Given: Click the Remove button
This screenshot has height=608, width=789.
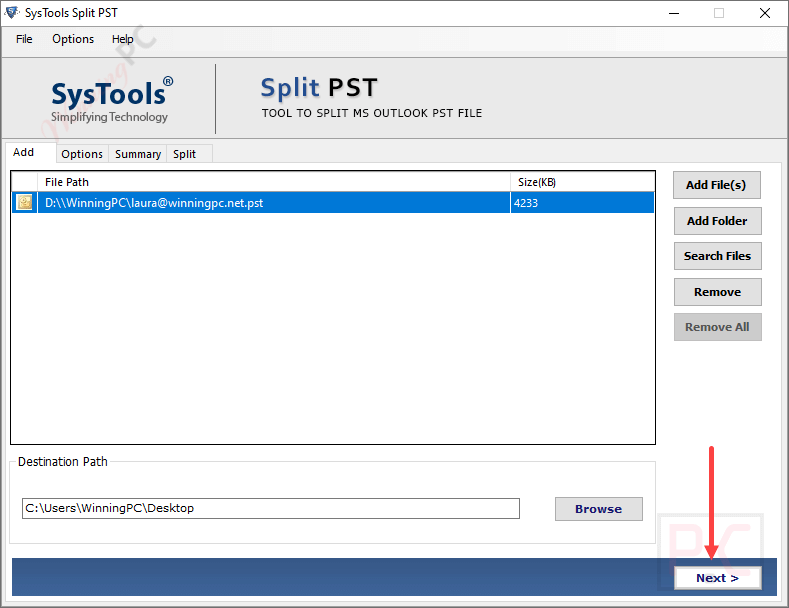Looking at the screenshot, I should tap(718, 292).
